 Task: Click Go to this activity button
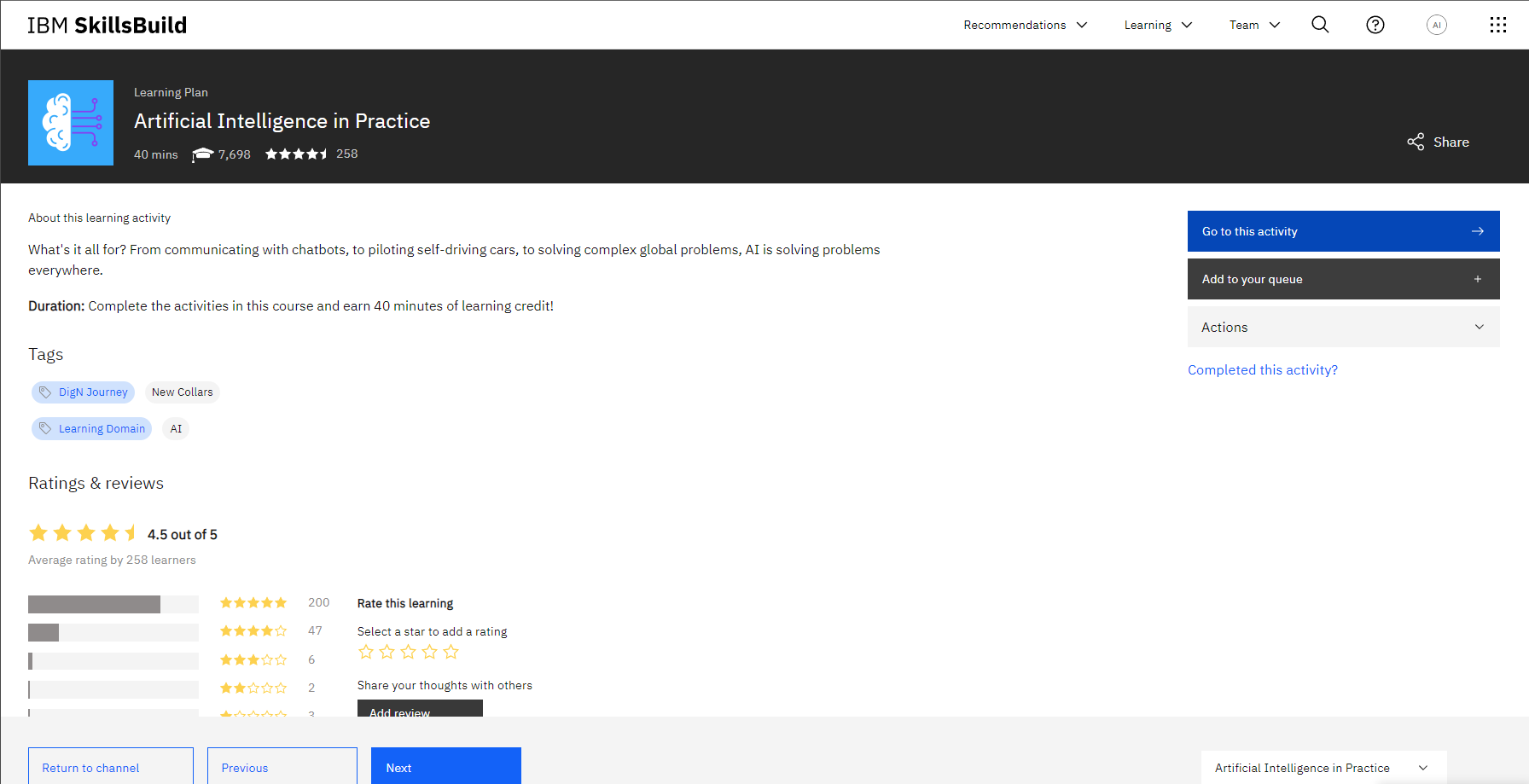[1344, 231]
